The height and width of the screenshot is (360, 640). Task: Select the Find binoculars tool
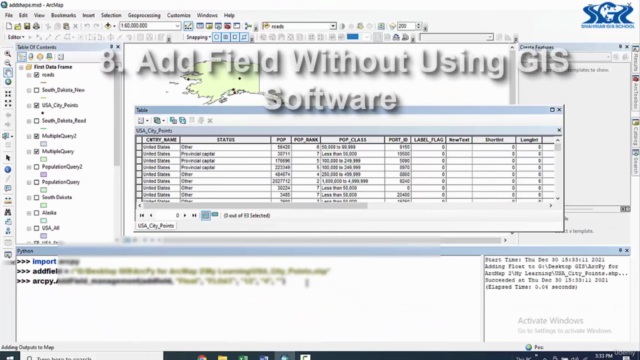pyautogui.click(x=8, y=212)
